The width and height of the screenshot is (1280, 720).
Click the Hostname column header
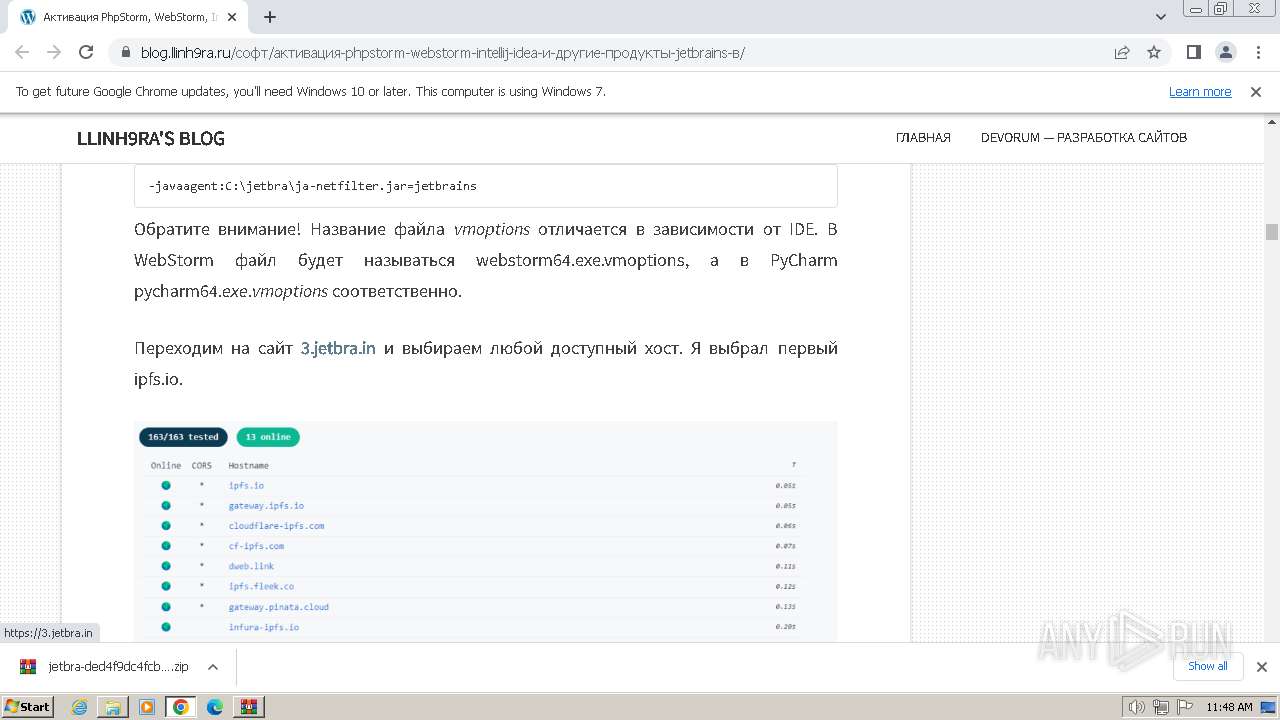(x=248, y=465)
